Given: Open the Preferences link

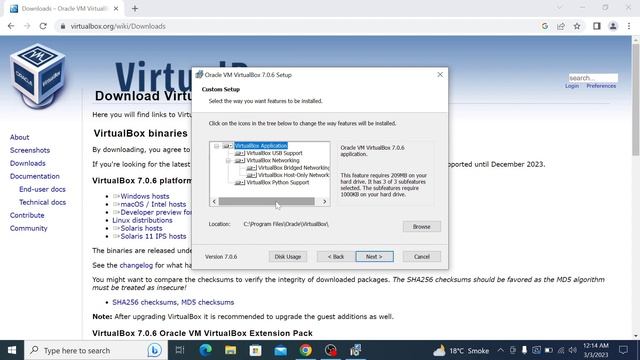Looking at the screenshot, I should point(601,86).
